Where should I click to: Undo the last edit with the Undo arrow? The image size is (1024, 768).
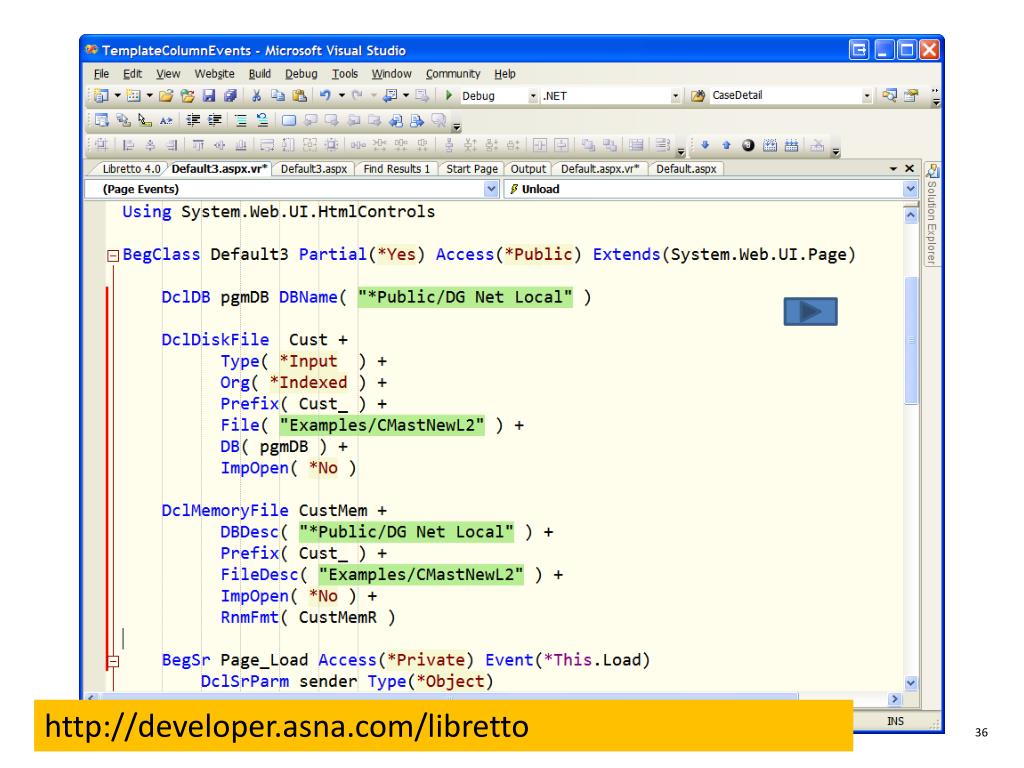coord(325,96)
